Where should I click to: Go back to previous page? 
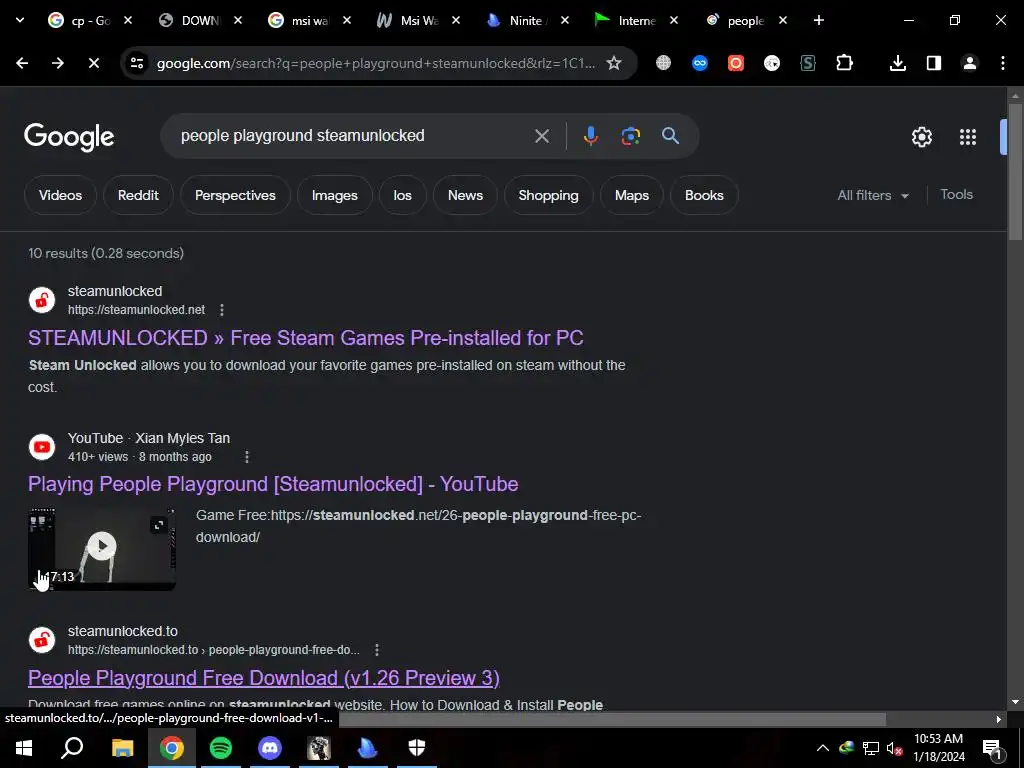pyautogui.click(x=22, y=63)
